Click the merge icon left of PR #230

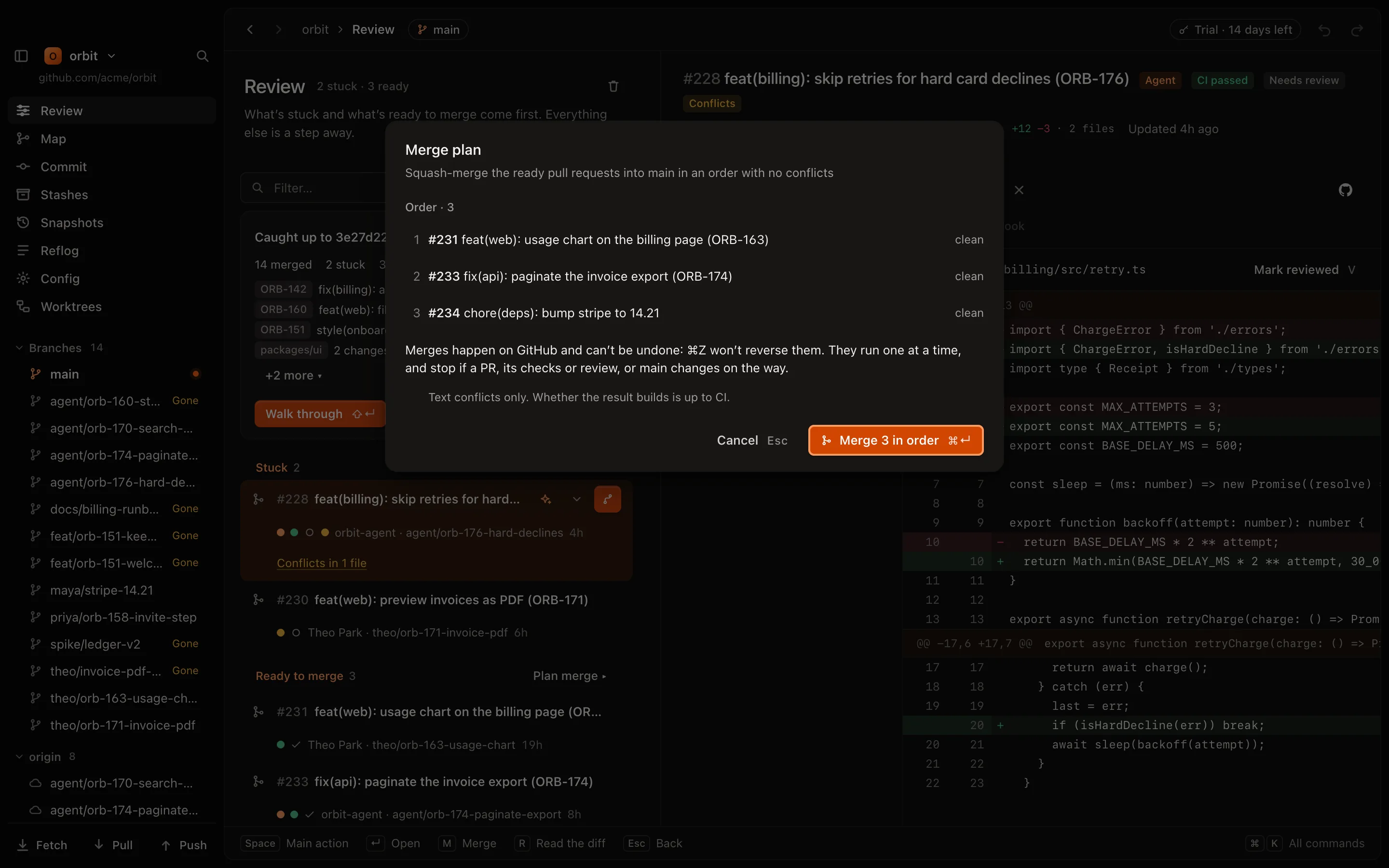pos(259,600)
